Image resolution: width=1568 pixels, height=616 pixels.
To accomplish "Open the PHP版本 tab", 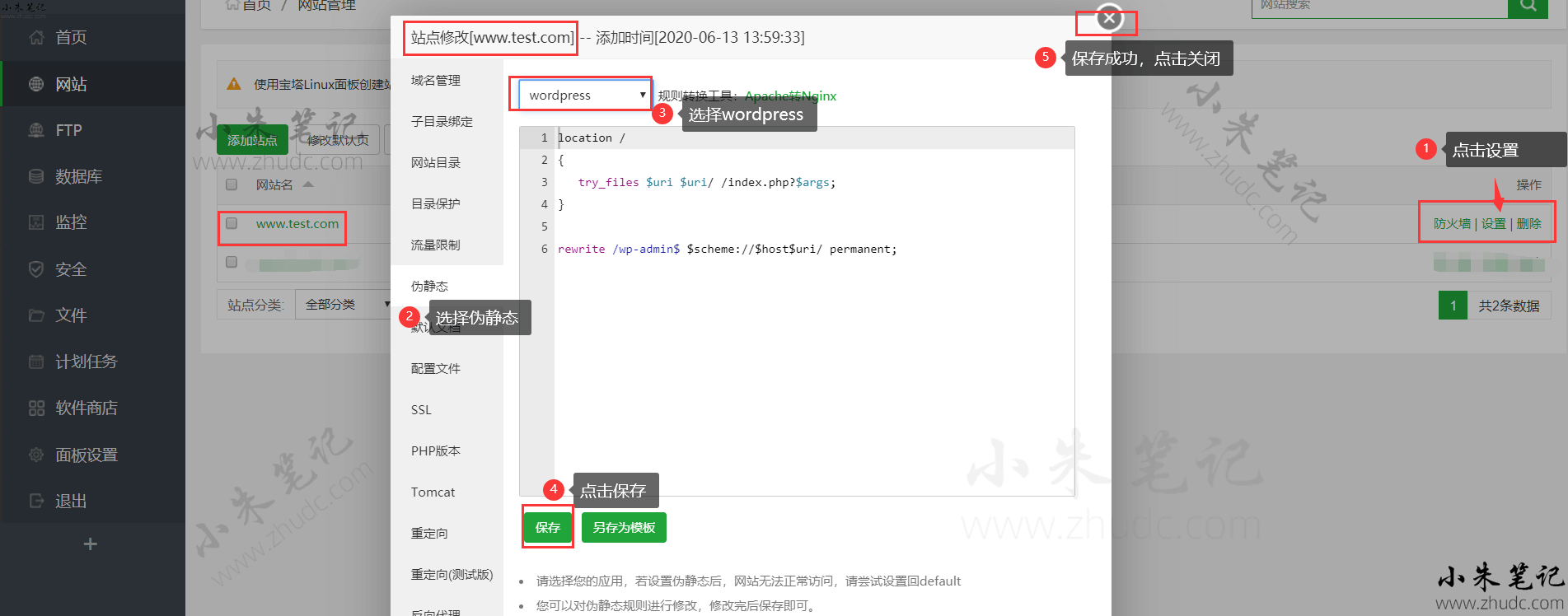I will coord(436,451).
